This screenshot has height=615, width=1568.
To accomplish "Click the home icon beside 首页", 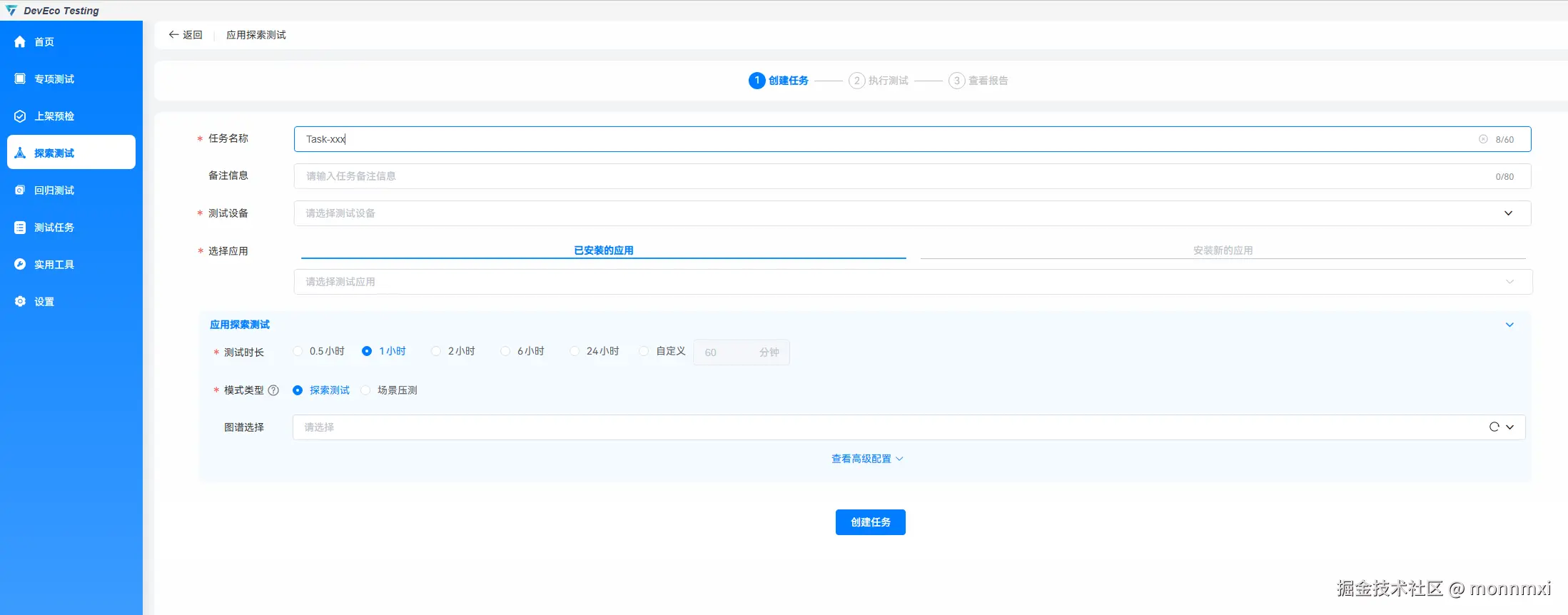I will click(20, 42).
